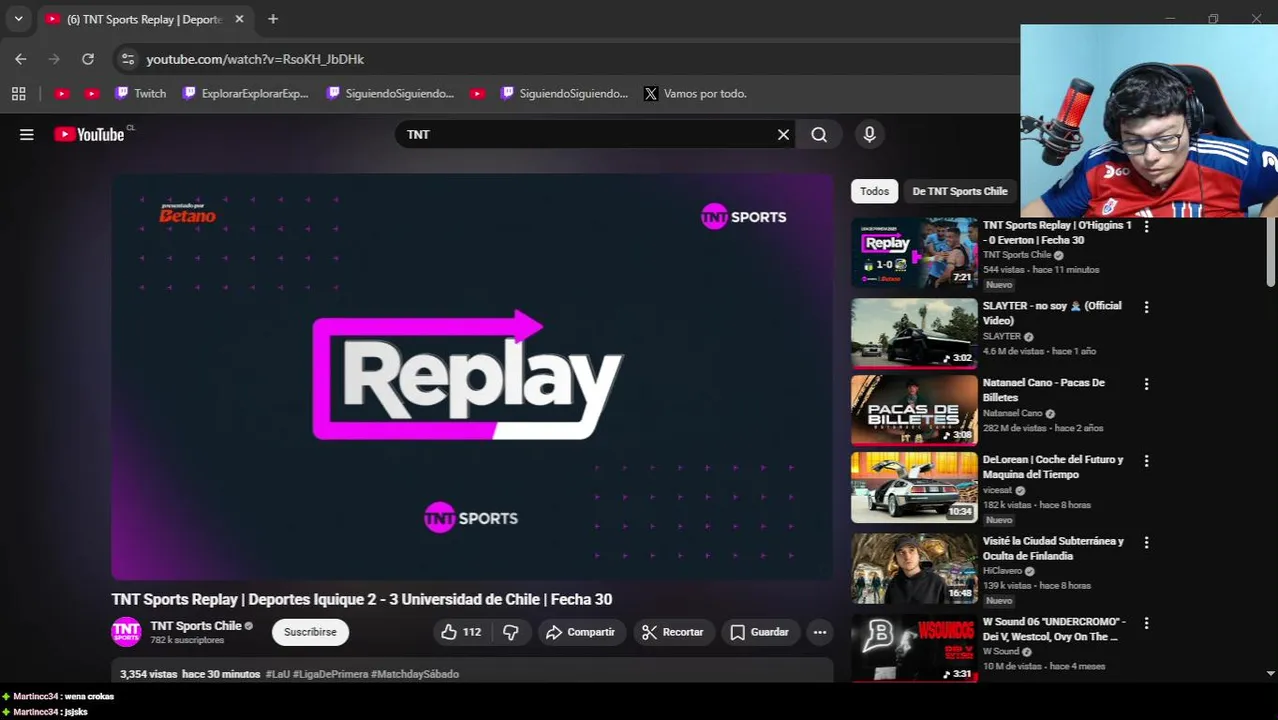This screenshot has height=720, width=1278.
Task: Open the #LigaDePrimera hashtag
Action: [330, 674]
